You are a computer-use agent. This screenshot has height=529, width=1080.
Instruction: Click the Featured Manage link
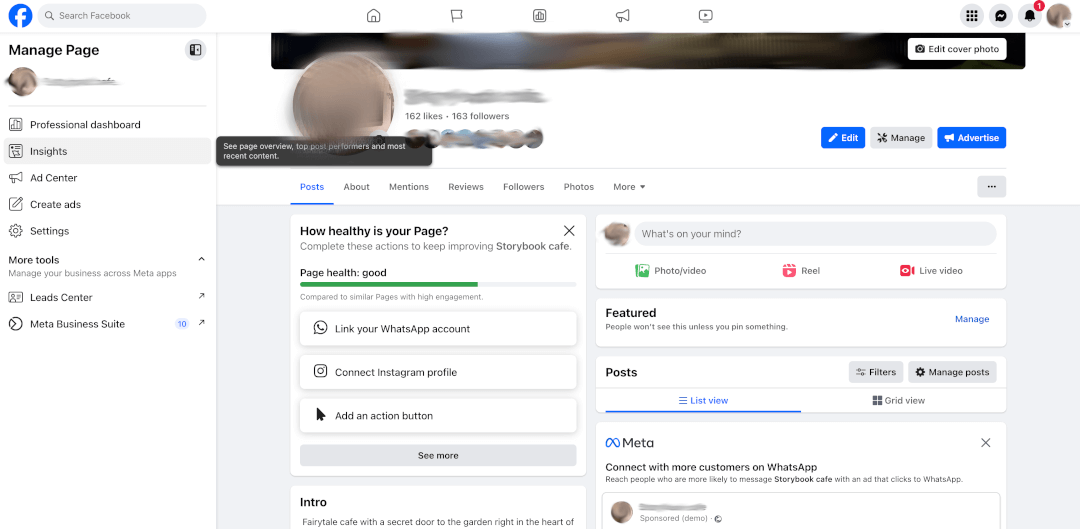972,319
